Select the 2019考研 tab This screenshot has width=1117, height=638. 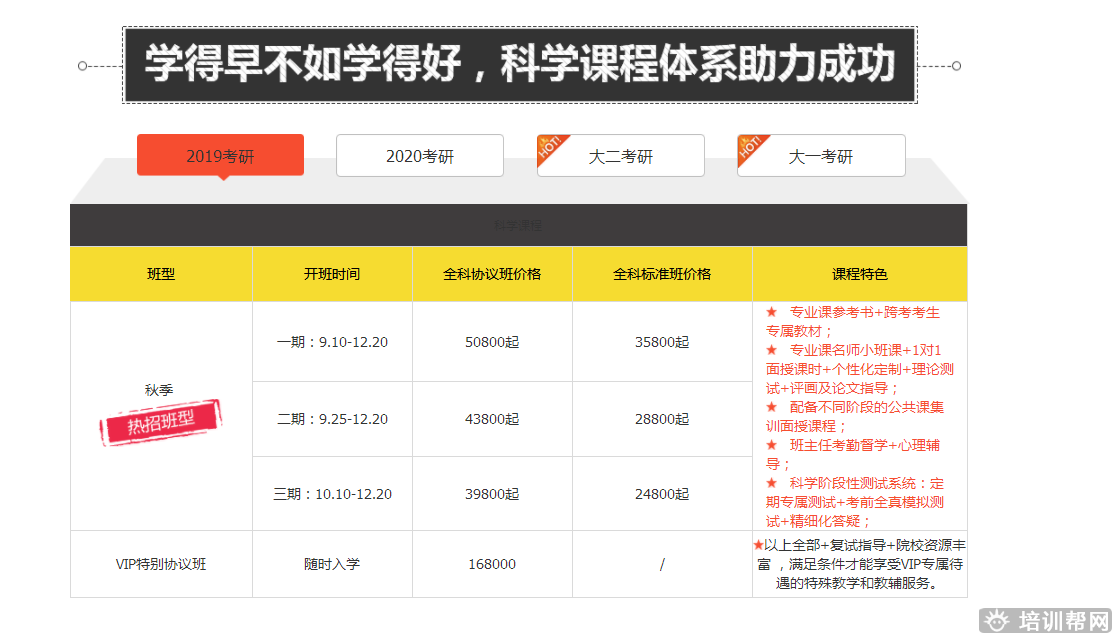click(220, 156)
